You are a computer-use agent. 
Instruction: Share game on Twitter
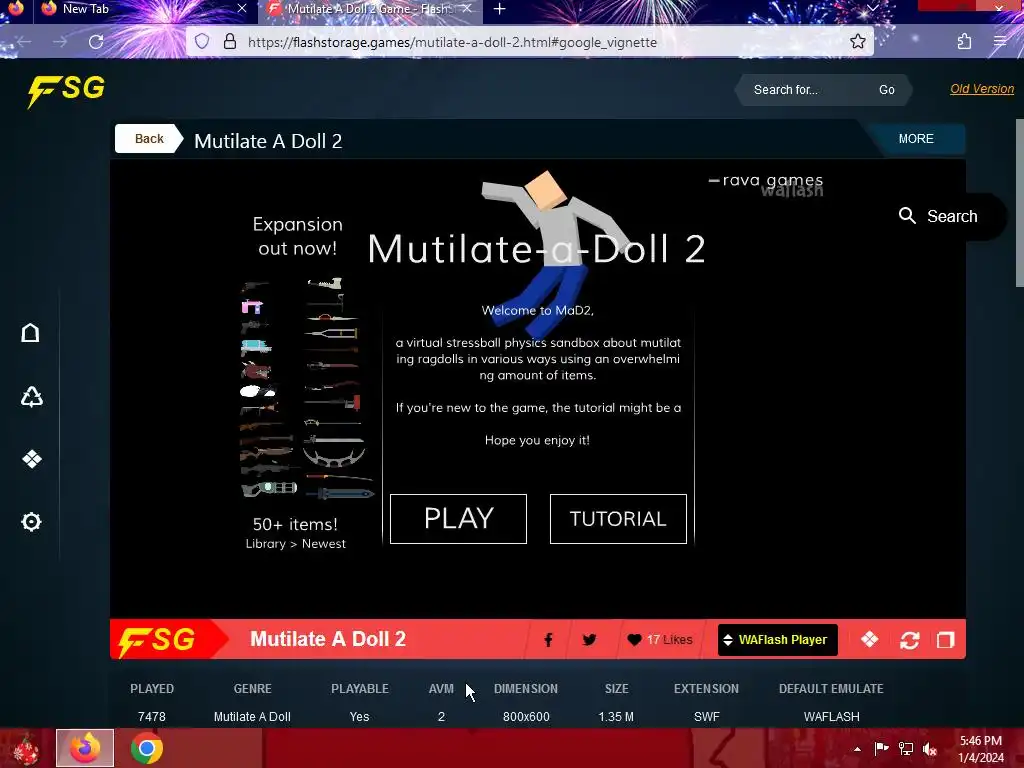point(589,640)
